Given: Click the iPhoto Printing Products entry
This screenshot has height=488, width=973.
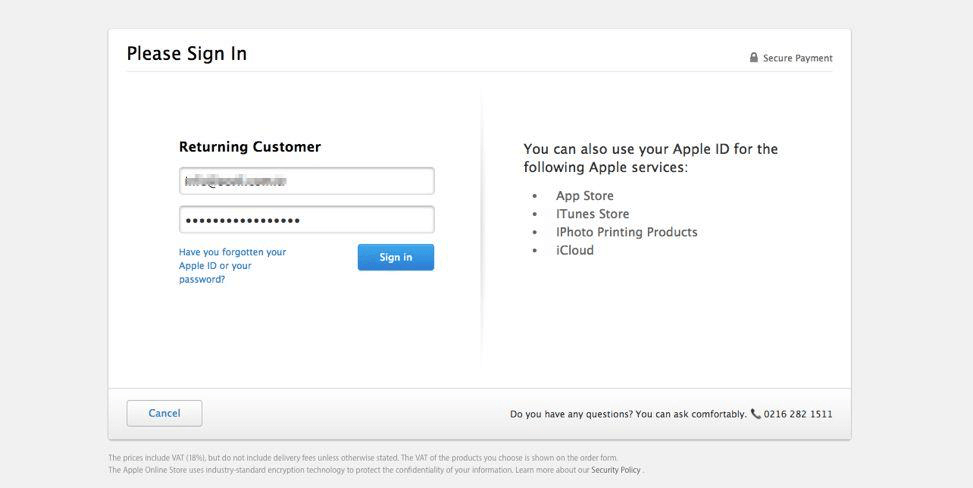Looking at the screenshot, I should [x=626, y=232].
